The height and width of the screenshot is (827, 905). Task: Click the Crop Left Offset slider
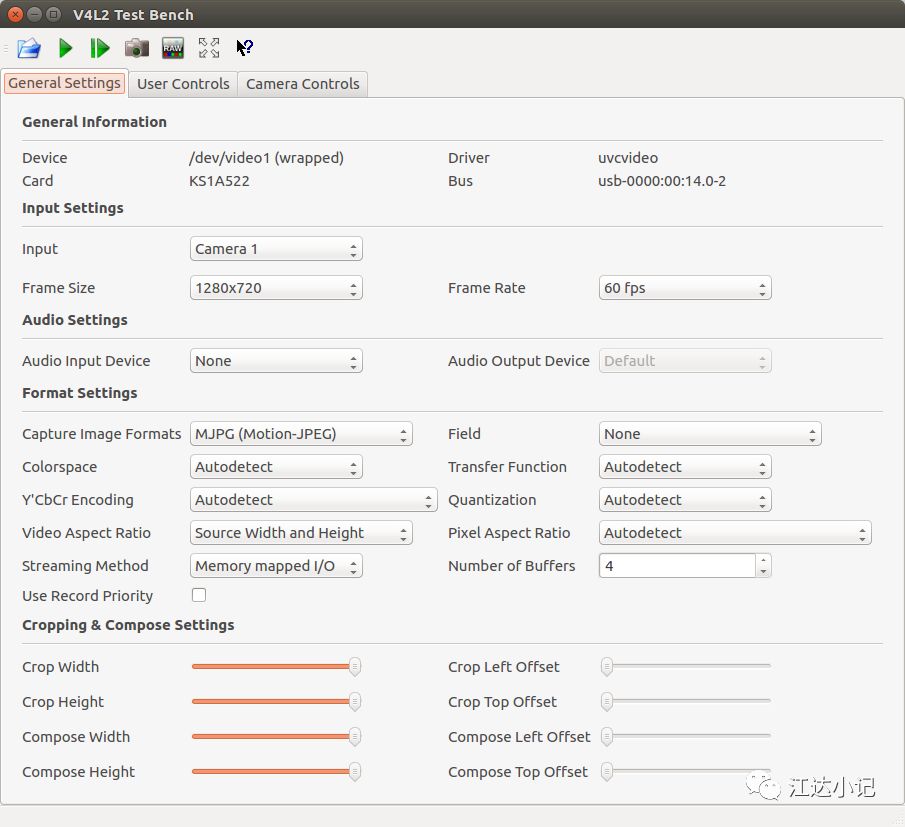click(686, 667)
